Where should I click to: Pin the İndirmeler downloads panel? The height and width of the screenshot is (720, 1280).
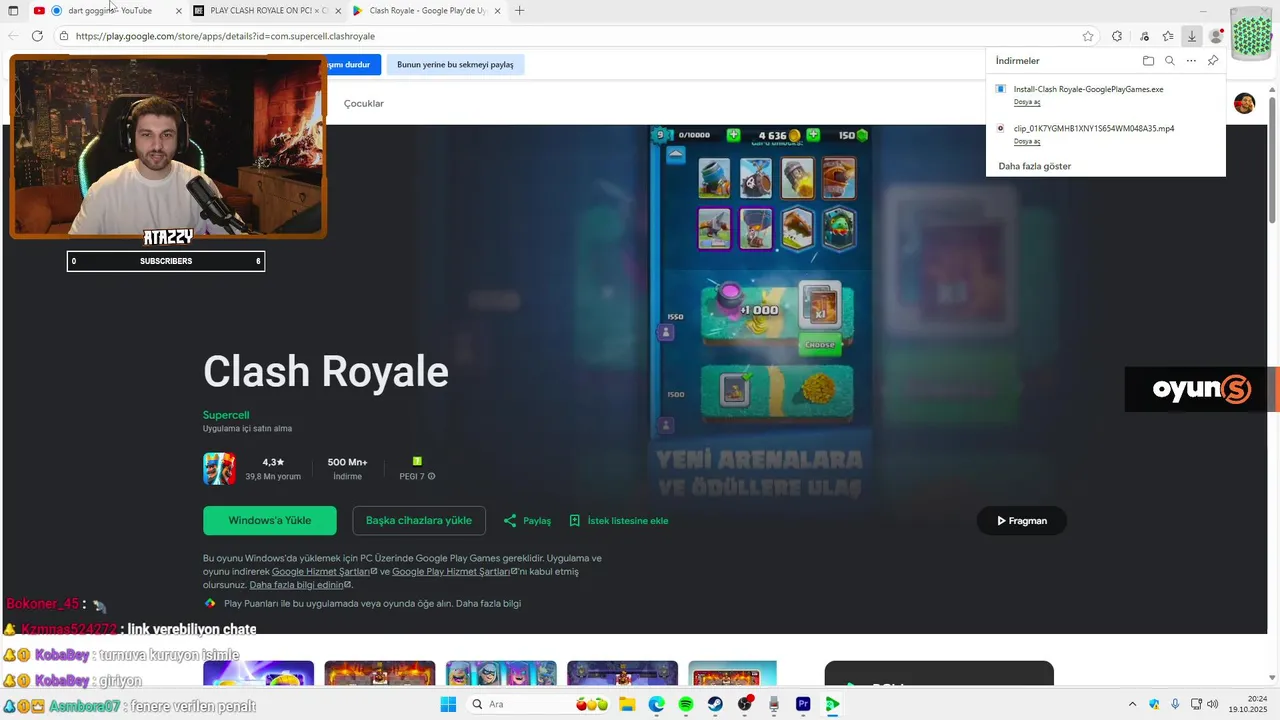[x=1213, y=61]
